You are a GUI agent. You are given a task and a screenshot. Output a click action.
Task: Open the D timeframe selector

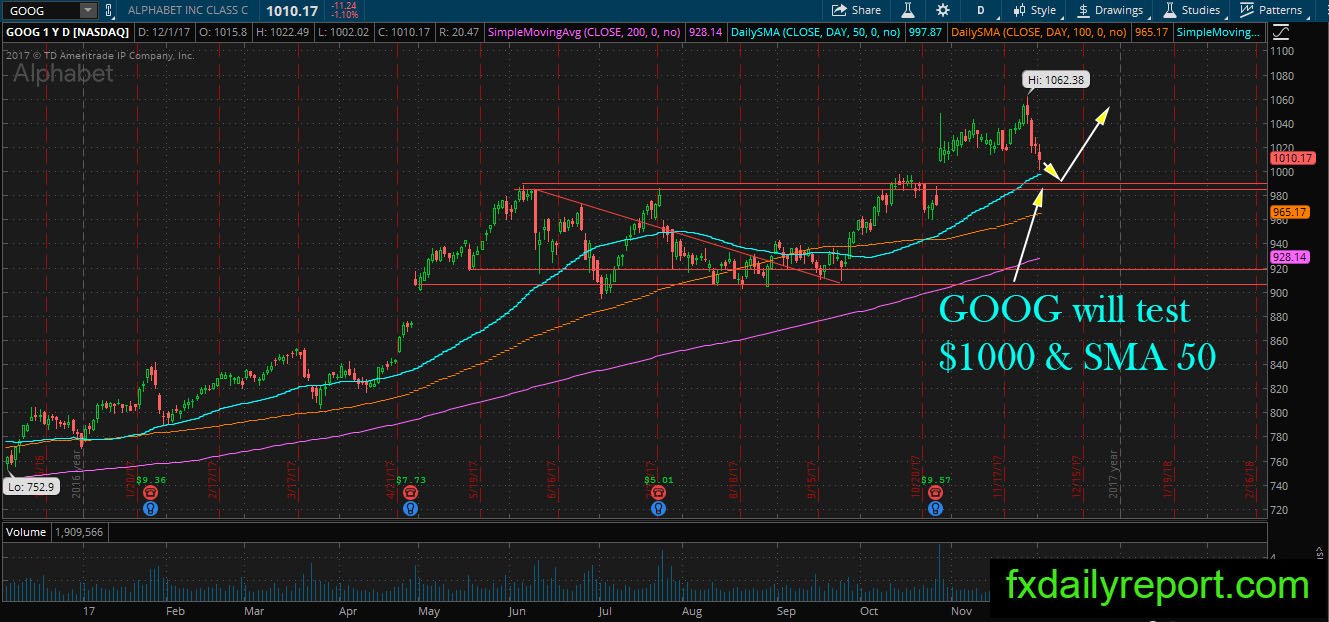(x=981, y=10)
